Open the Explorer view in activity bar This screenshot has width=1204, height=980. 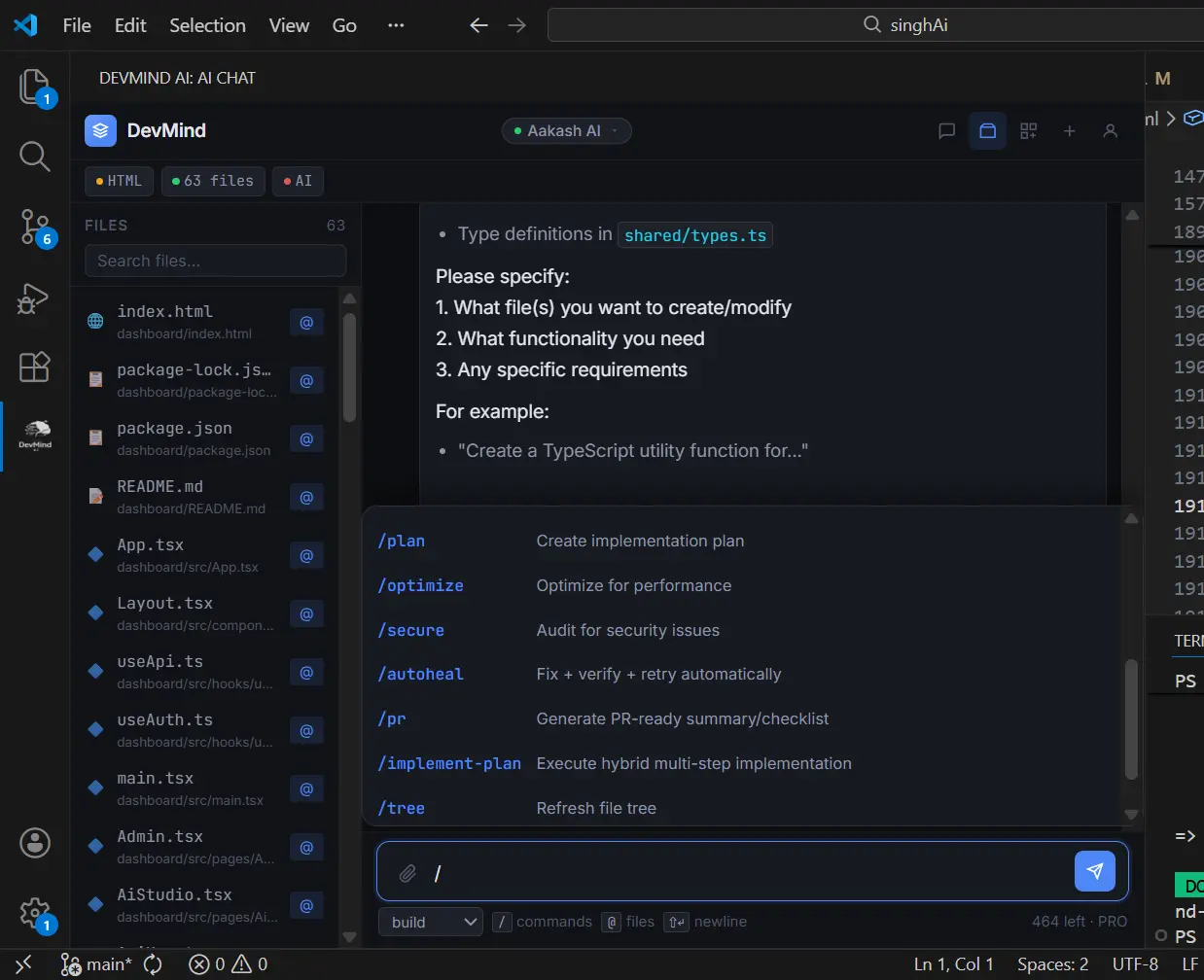pos(35,87)
